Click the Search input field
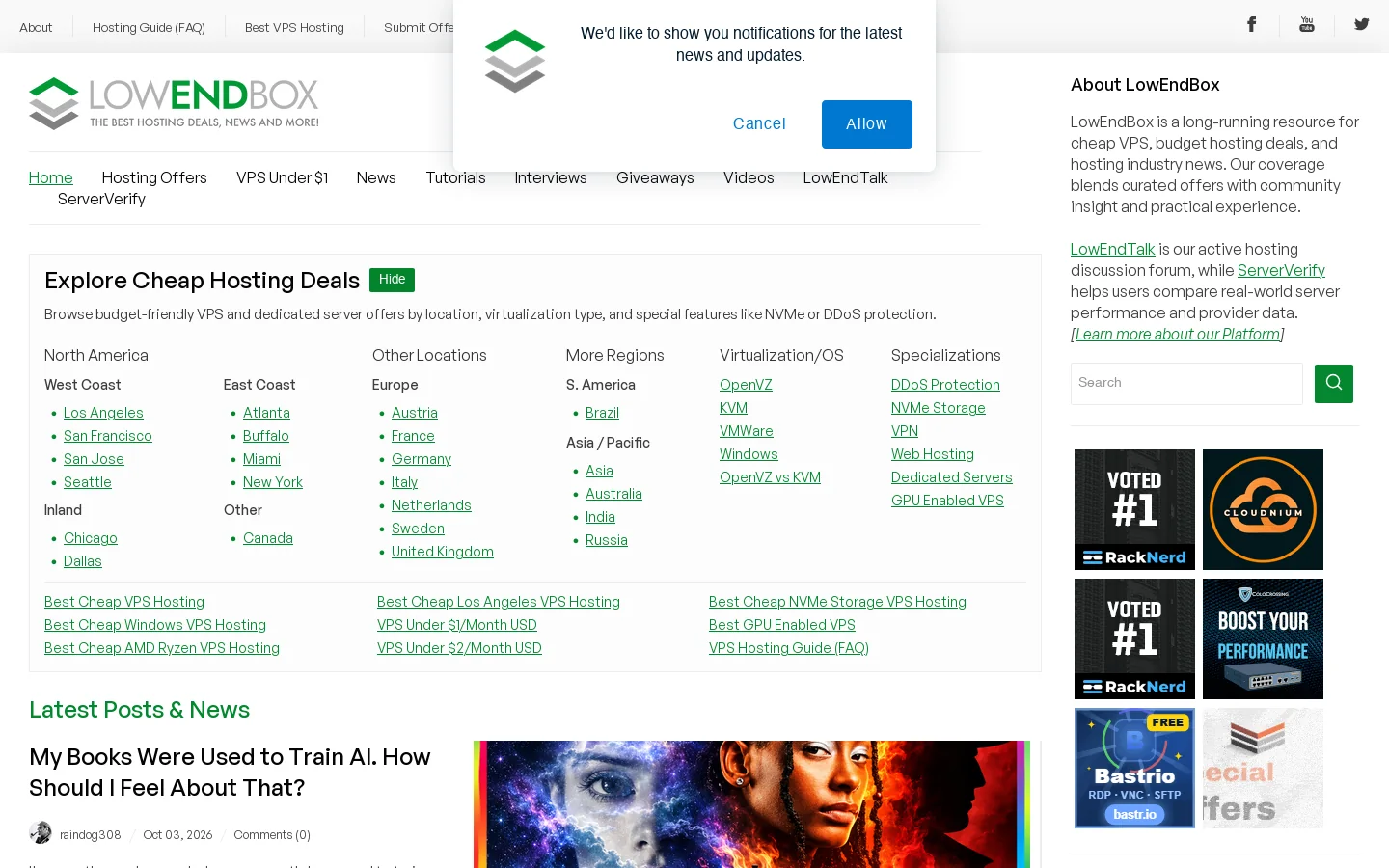Image resolution: width=1389 pixels, height=868 pixels. click(1186, 384)
